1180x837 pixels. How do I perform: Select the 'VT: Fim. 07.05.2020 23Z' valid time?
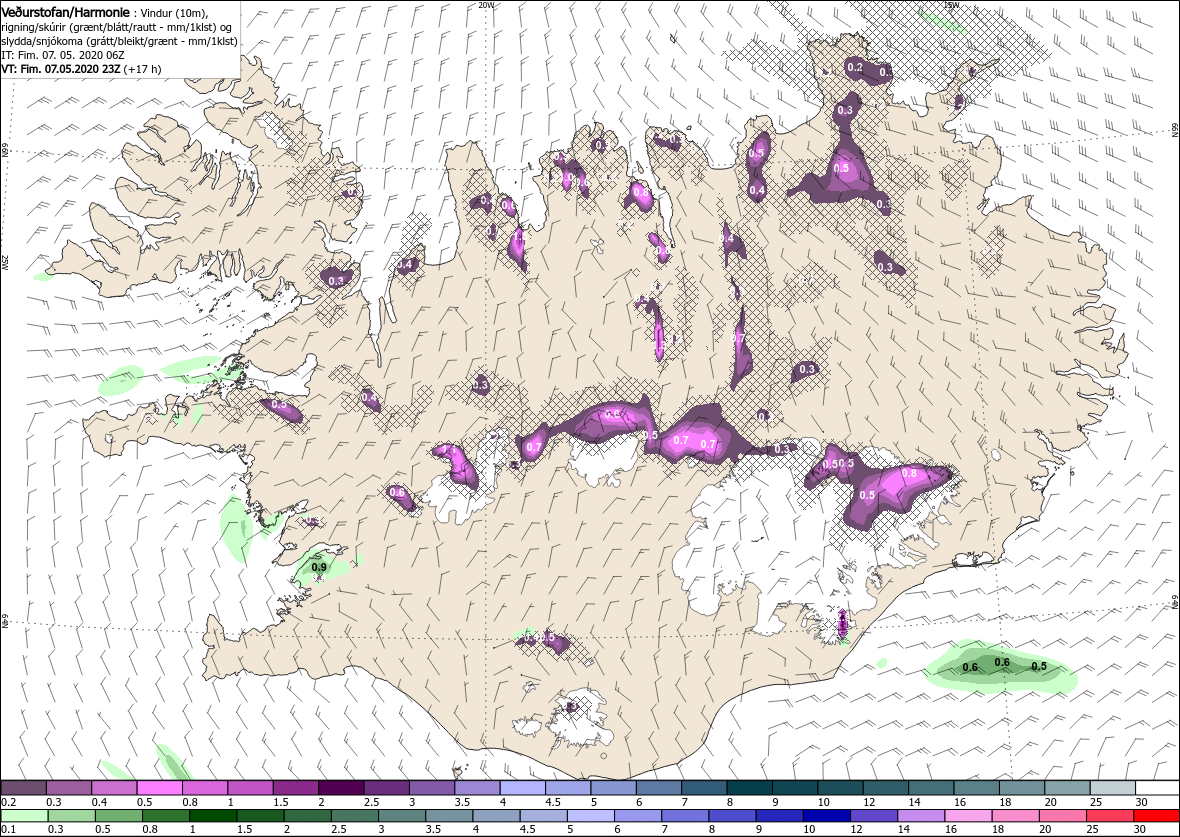59,69
